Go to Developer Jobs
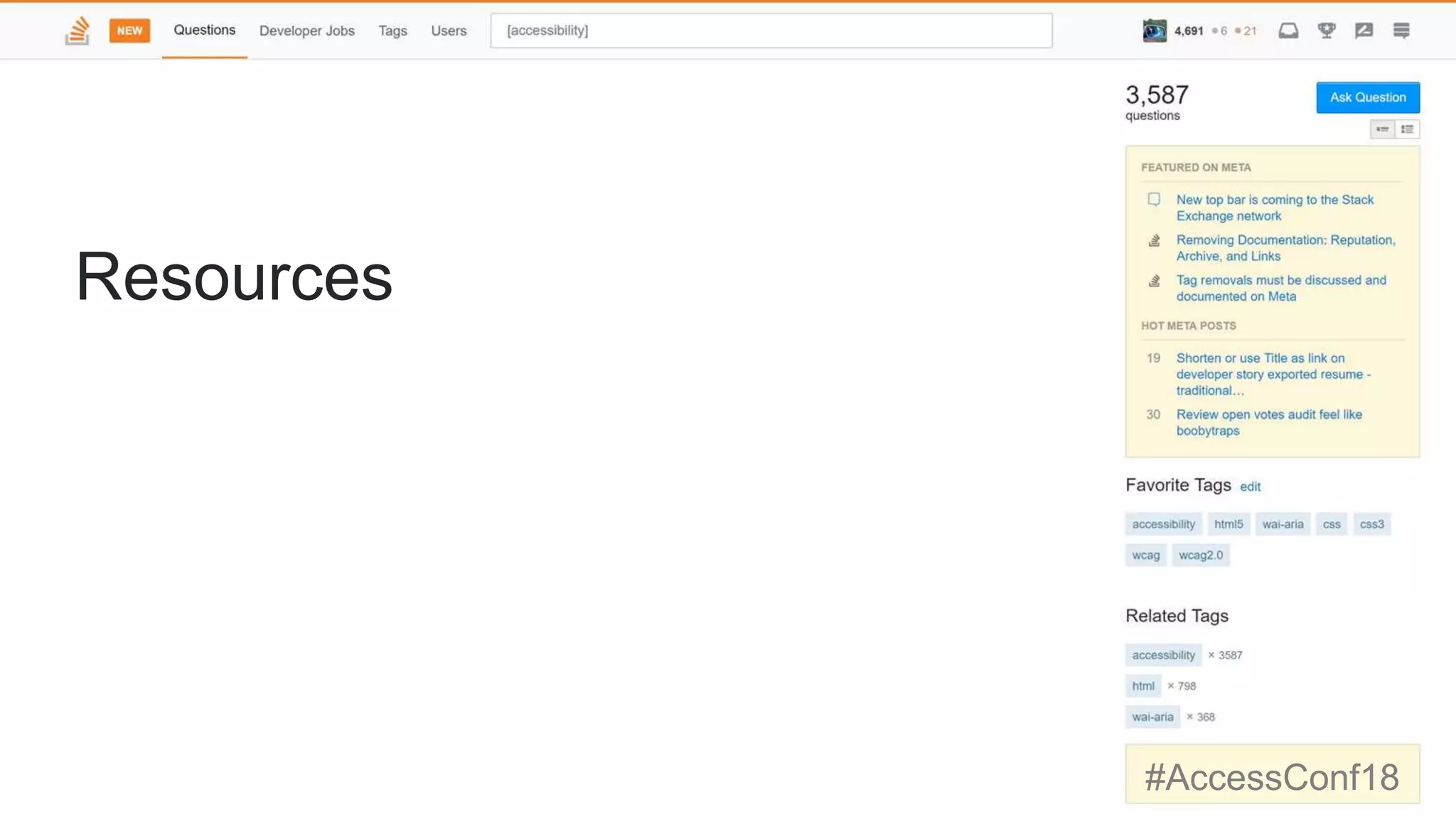The height and width of the screenshot is (819, 1456). pos(306,31)
